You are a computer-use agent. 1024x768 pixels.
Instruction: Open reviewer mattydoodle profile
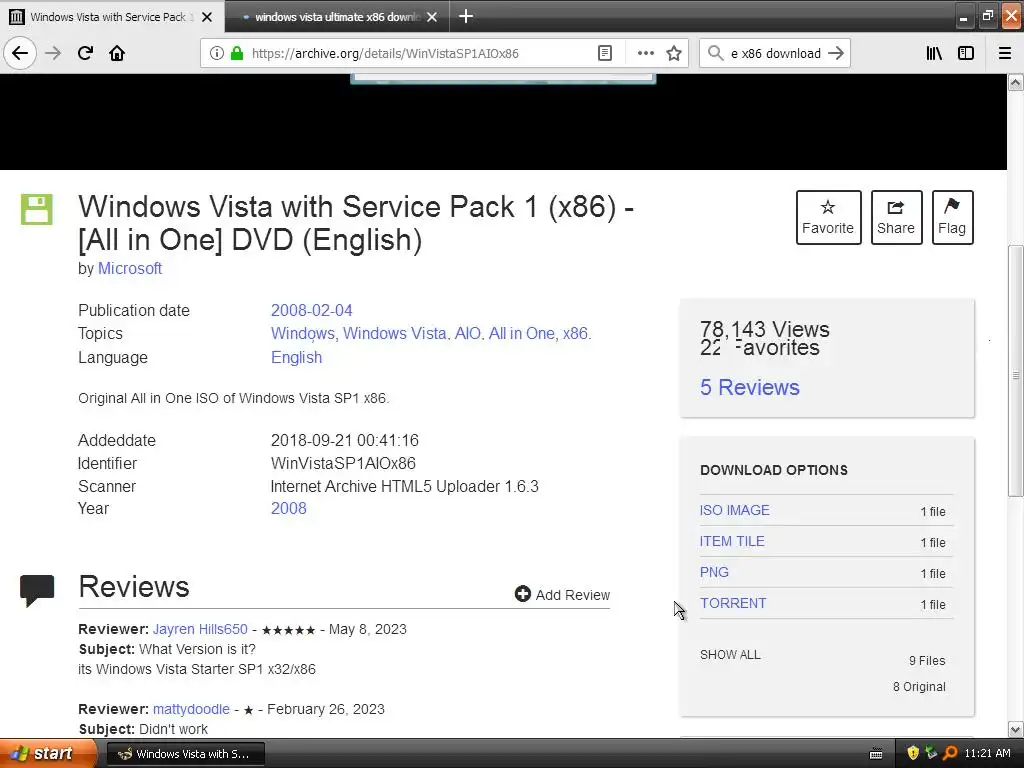point(191,709)
